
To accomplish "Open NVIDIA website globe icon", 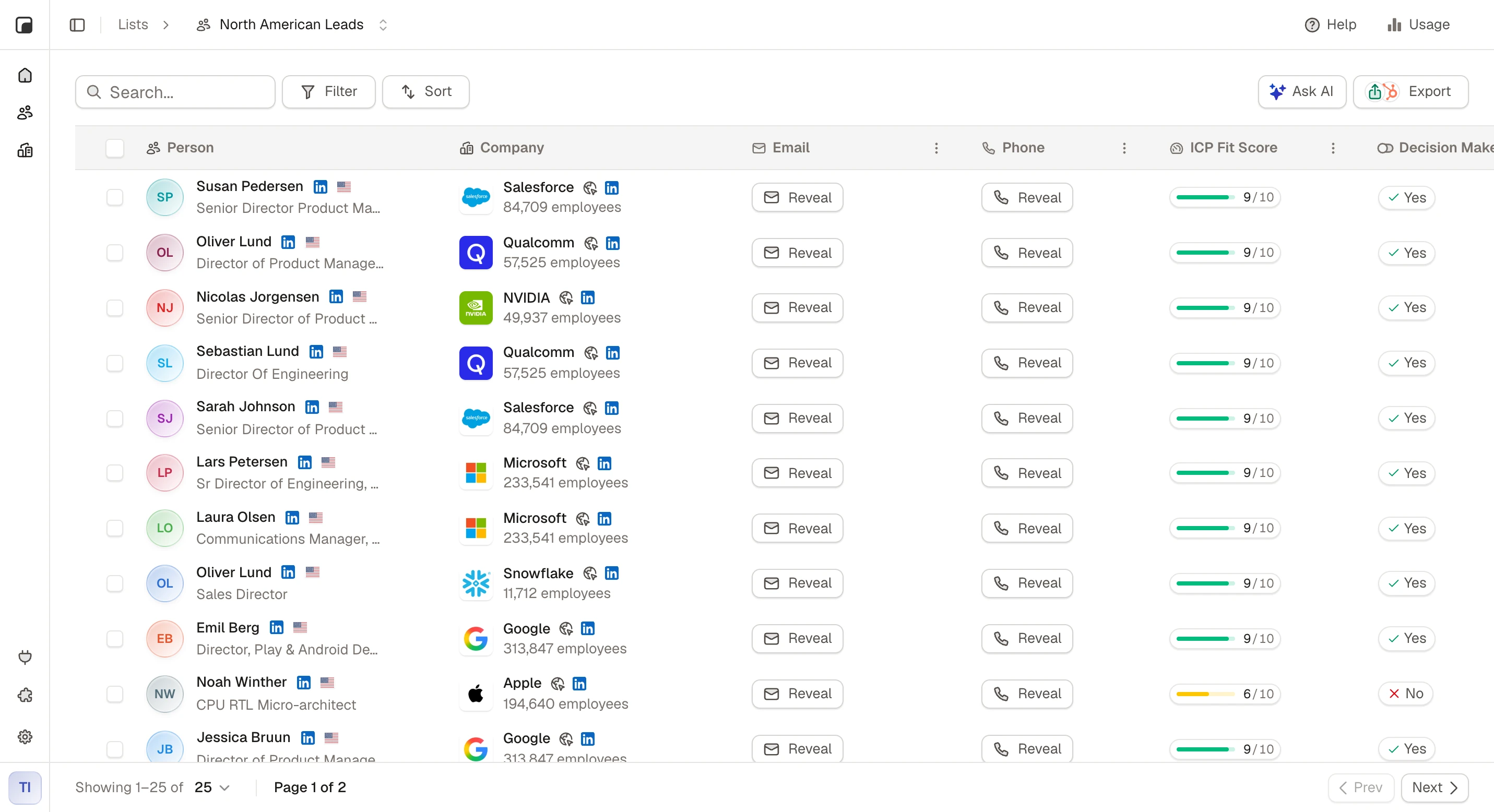I will 566,298.
